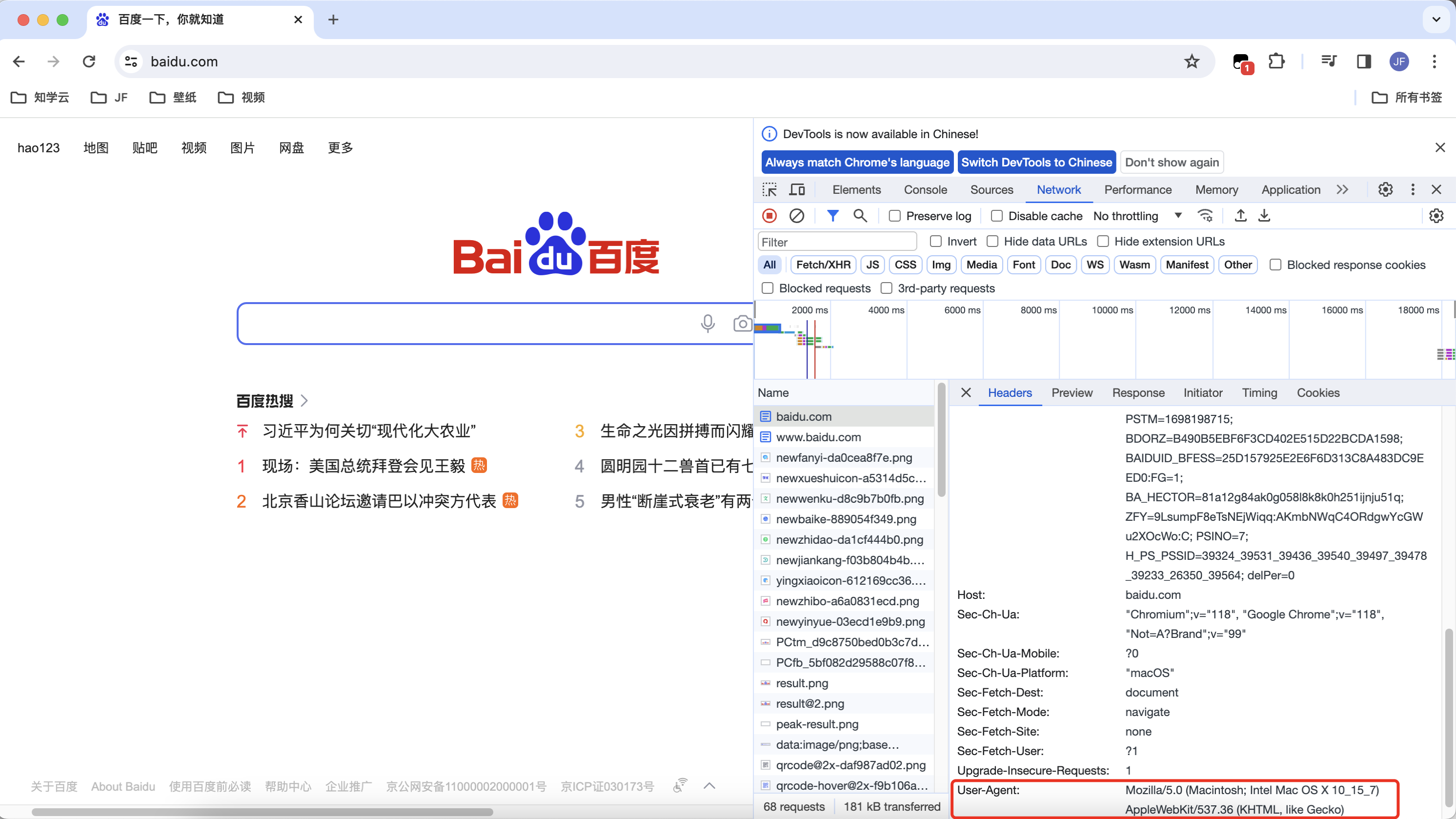Click Always match Chrome's language button
1456x819 pixels.
(857, 162)
